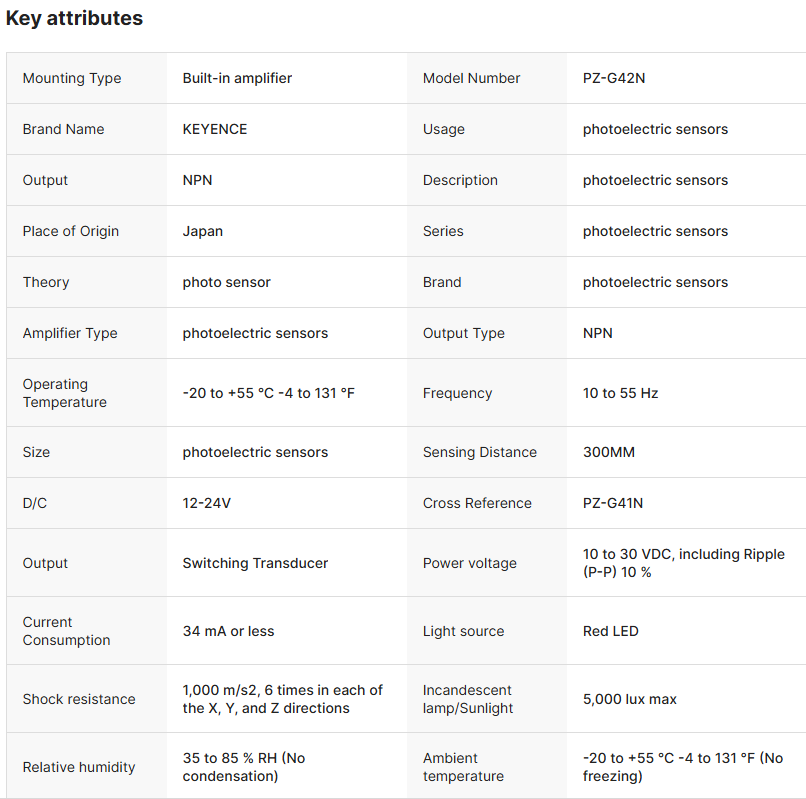Image resolution: width=806 pixels, height=799 pixels.
Task: Click the "Switching Transducer" output value
Action: click(x=255, y=563)
